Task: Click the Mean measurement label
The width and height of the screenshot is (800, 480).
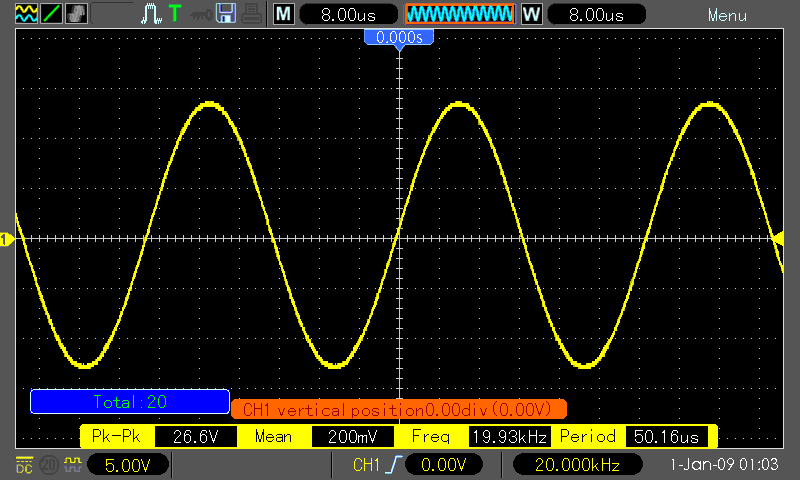Action: (x=273, y=436)
